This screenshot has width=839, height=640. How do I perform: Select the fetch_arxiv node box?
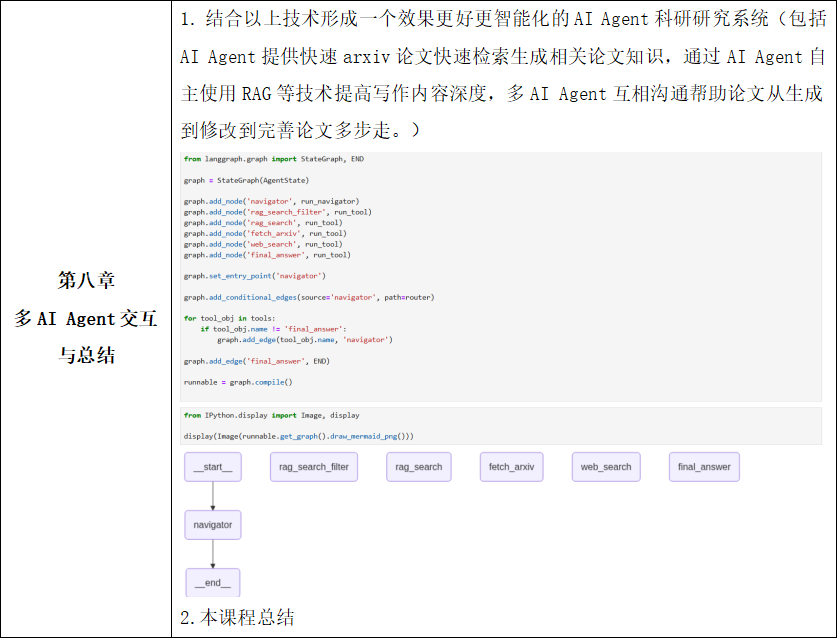pos(512,467)
